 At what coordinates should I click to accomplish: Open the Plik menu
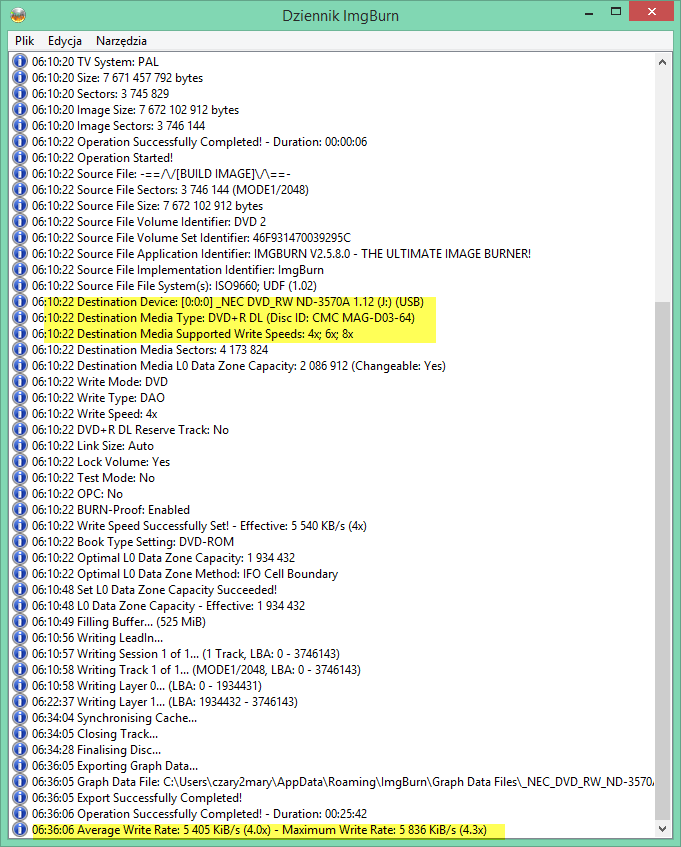click(x=24, y=41)
